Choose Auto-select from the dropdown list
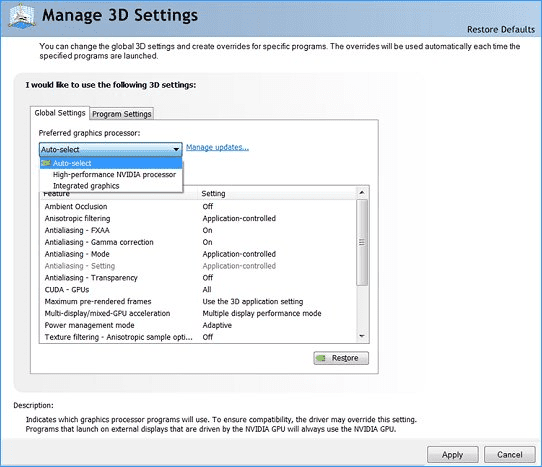The height and width of the screenshot is (467, 542). click(111, 163)
